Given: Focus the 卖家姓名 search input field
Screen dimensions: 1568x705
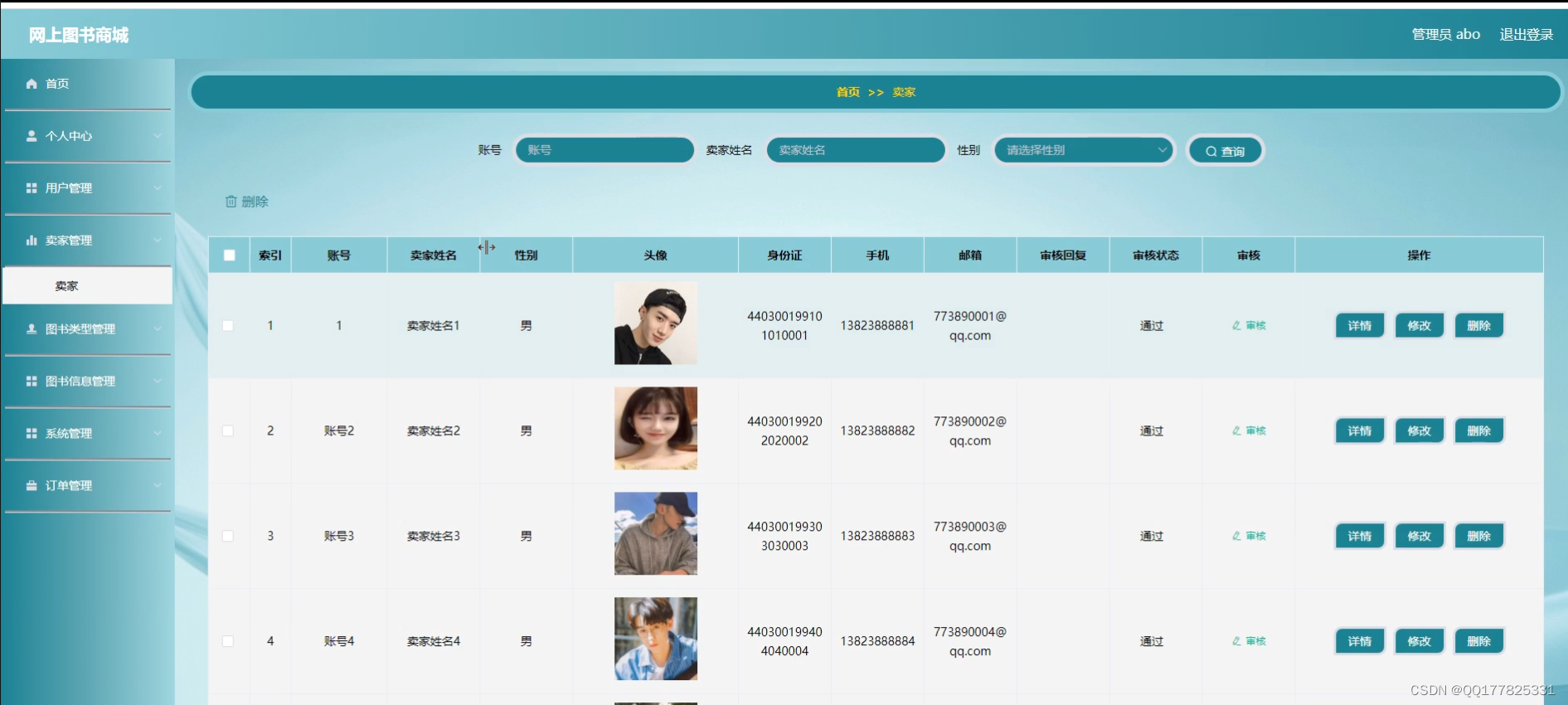Looking at the screenshot, I should [856, 150].
